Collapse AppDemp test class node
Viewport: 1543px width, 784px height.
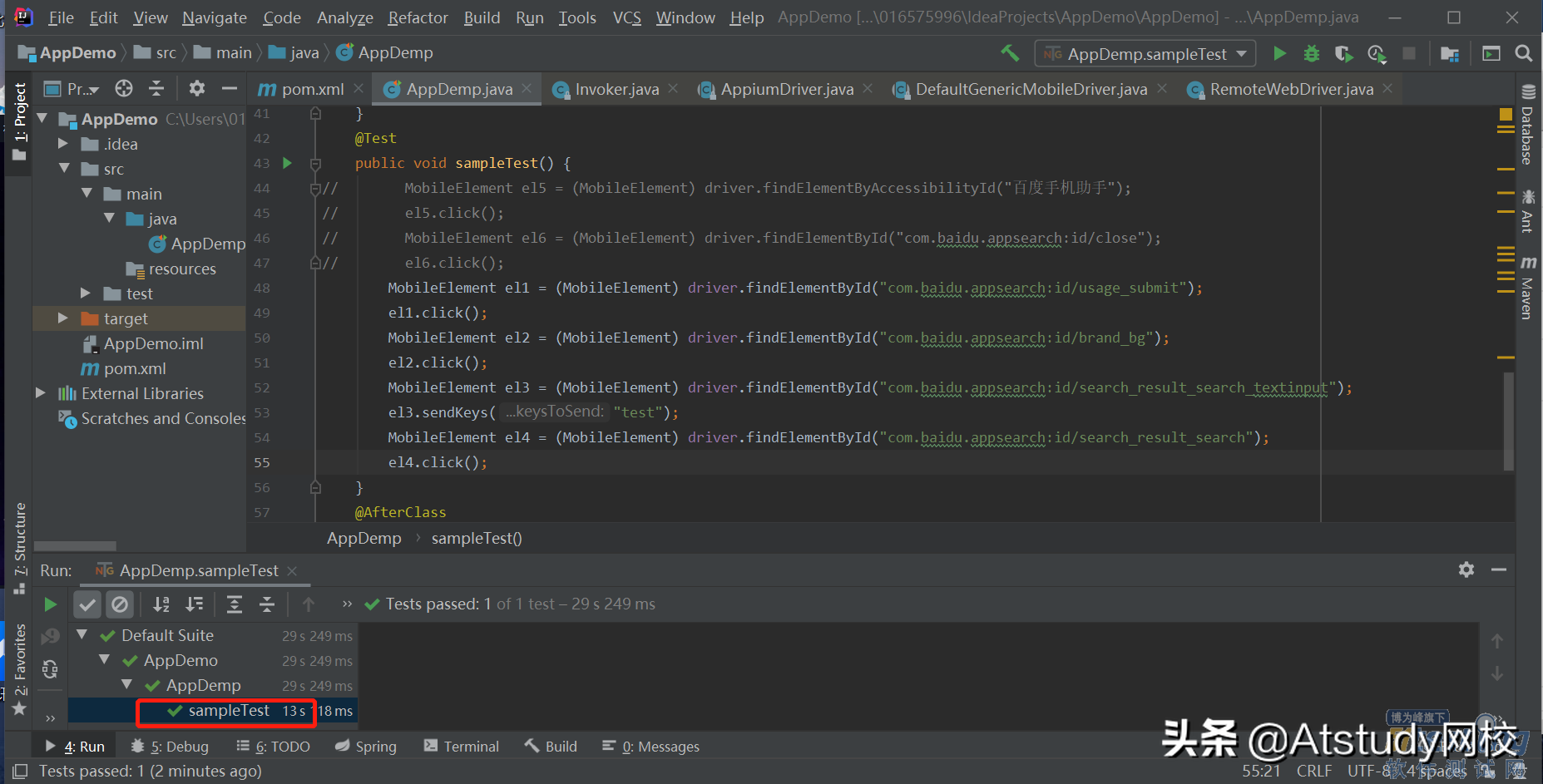pyautogui.click(x=127, y=685)
